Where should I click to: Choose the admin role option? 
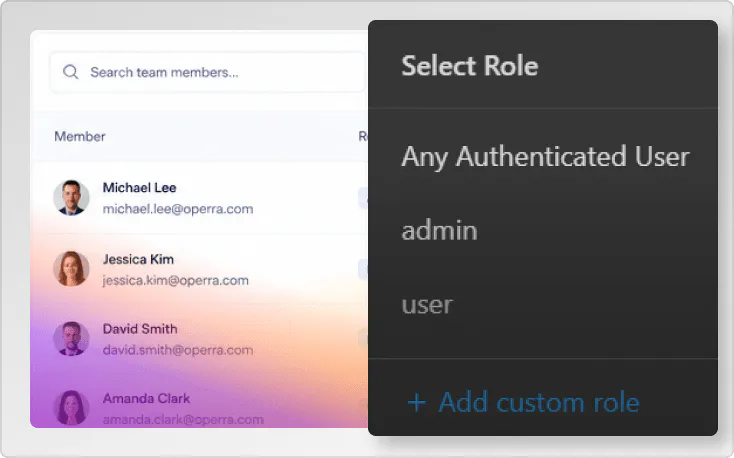click(440, 230)
